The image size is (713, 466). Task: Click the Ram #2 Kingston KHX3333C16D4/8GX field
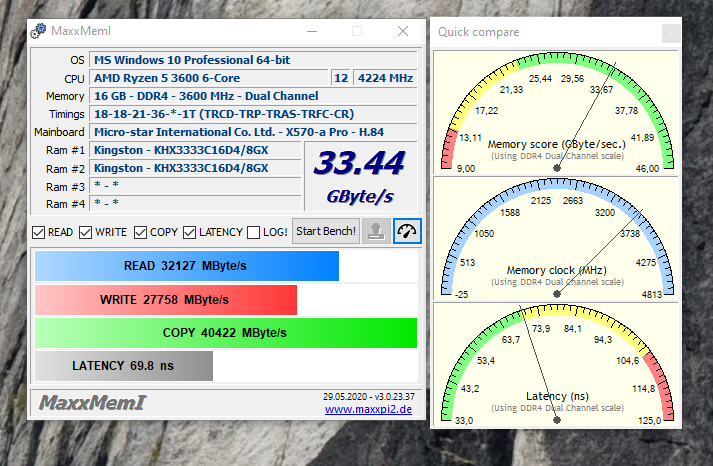coord(195,169)
